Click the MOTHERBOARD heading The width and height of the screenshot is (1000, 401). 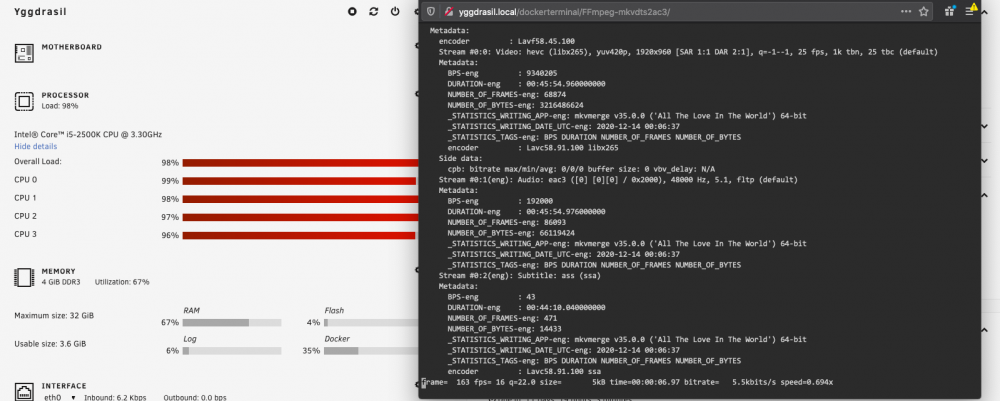click(x=71, y=47)
